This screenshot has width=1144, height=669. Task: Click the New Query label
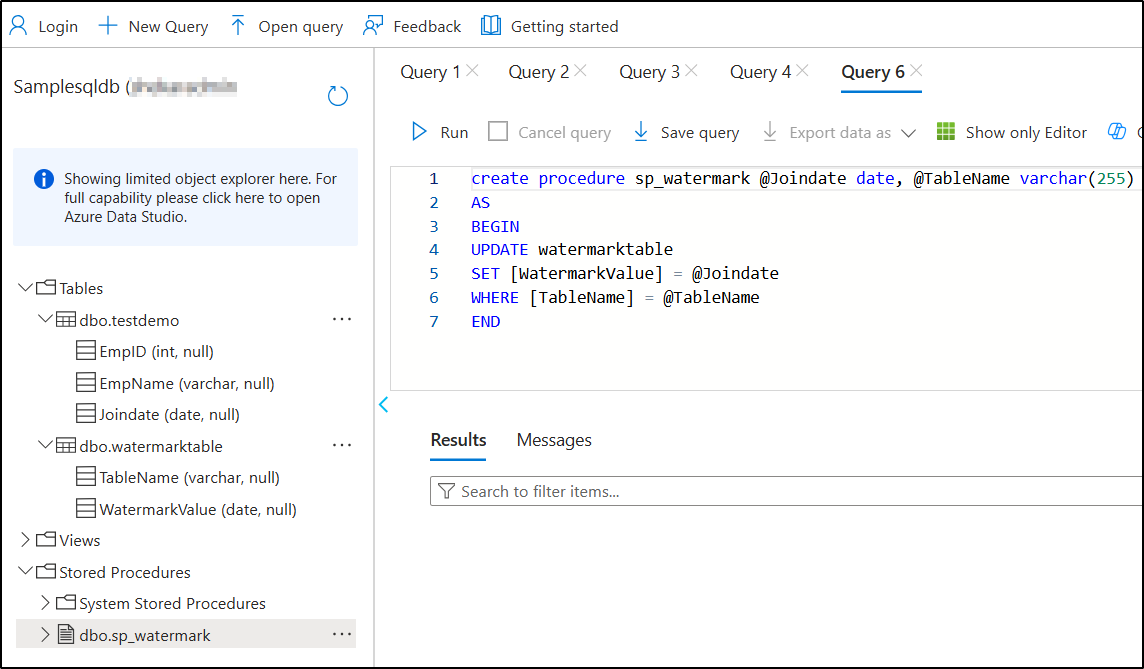168,27
